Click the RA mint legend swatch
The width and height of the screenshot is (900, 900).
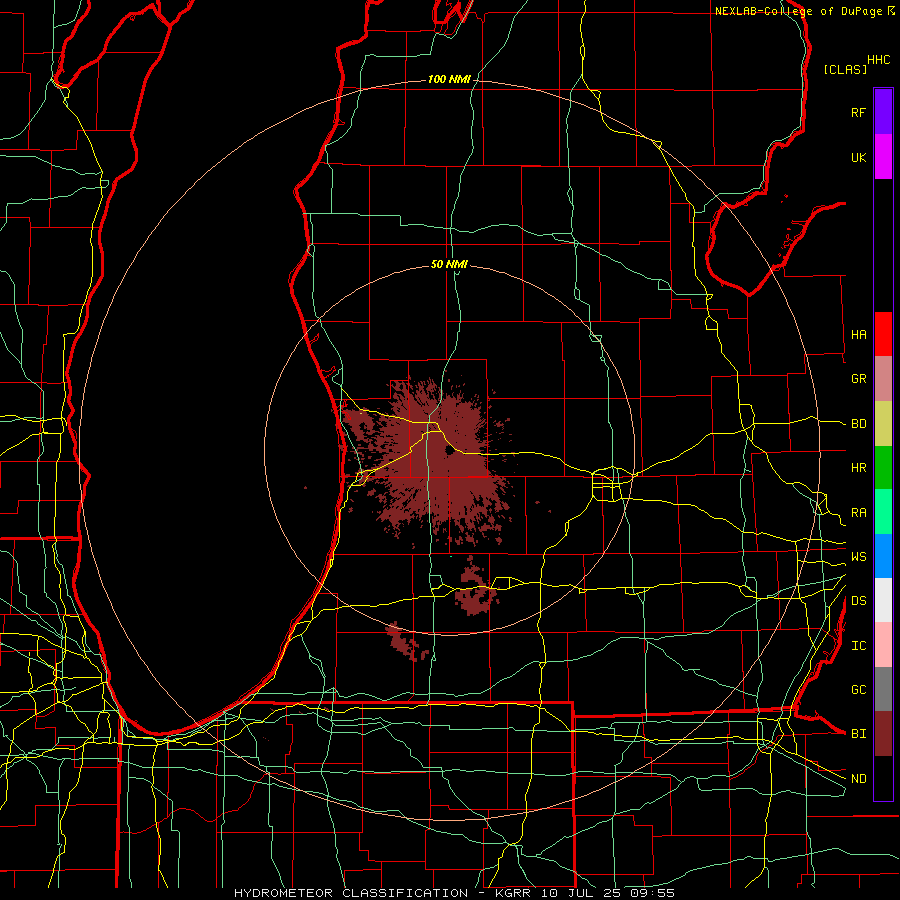[x=883, y=512]
